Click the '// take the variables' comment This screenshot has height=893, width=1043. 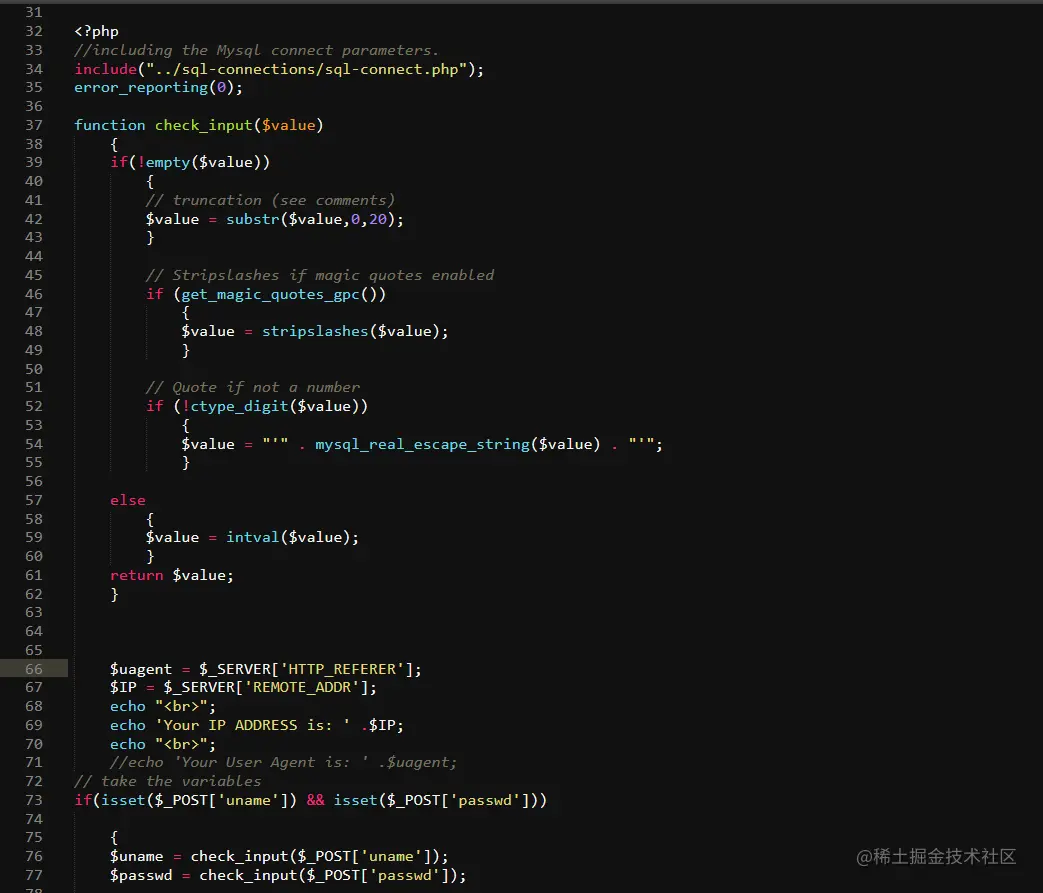pos(168,781)
